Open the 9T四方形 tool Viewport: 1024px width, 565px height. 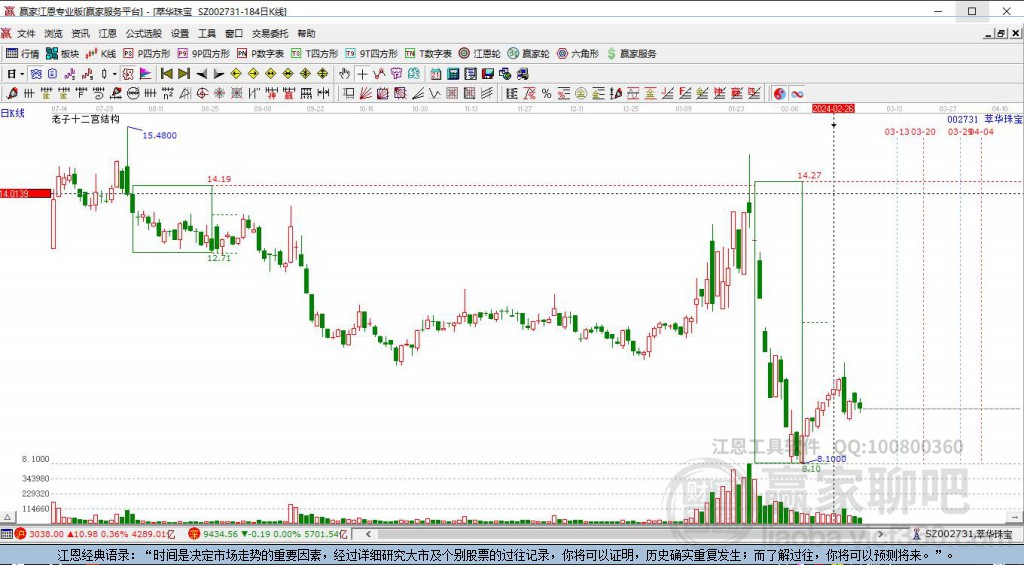(x=371, y=54)
